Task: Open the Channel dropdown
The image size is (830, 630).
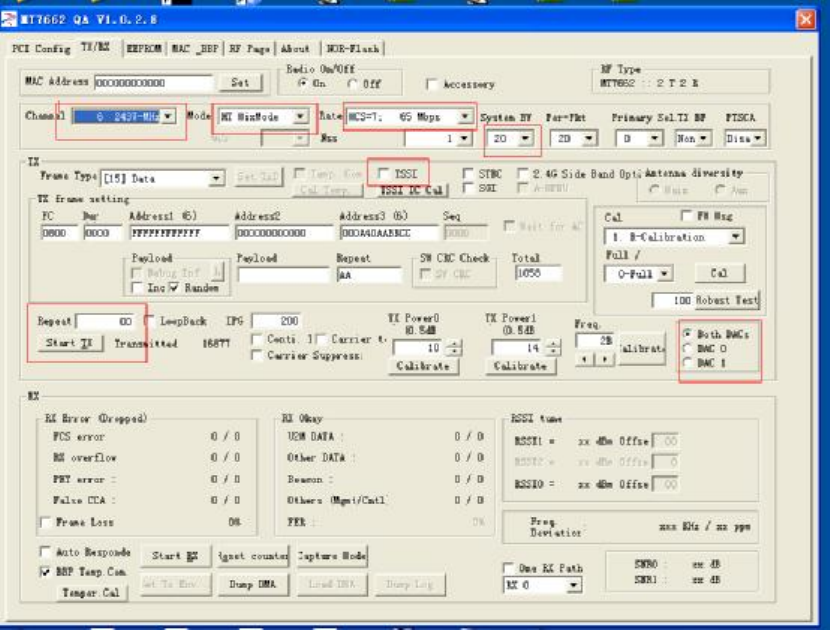Action: pyautogui.click(x=168, y=116)
